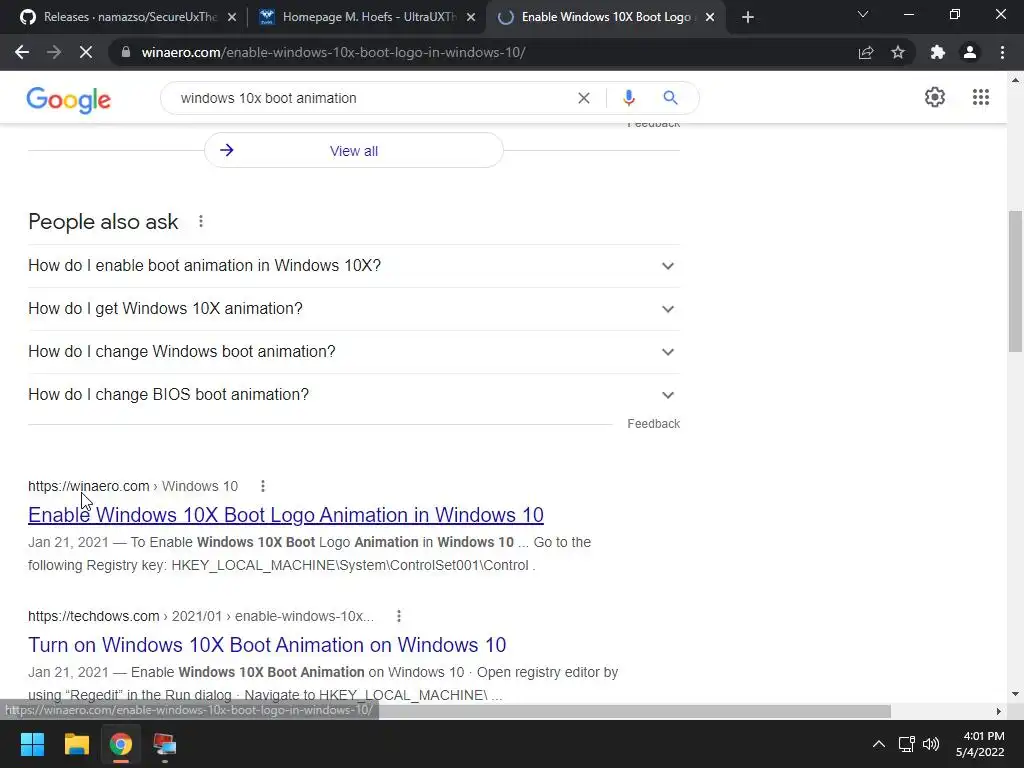This screenshot has height=768, width=1024.
Task: Expand "How do I change Windows boot animation?"
Action: pyautogui.click(x=354, y=352)
